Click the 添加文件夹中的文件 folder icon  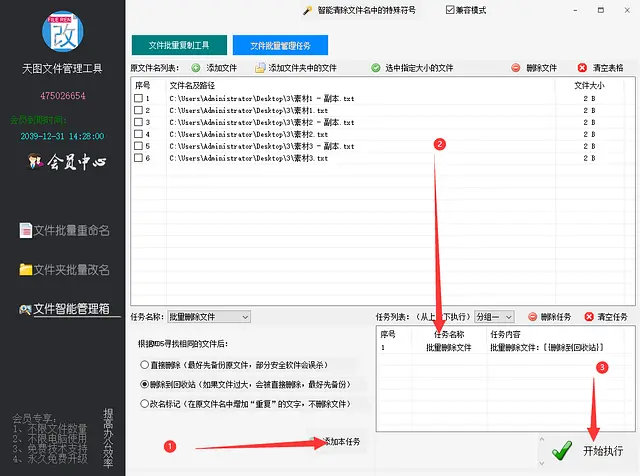tap(260, 68)
